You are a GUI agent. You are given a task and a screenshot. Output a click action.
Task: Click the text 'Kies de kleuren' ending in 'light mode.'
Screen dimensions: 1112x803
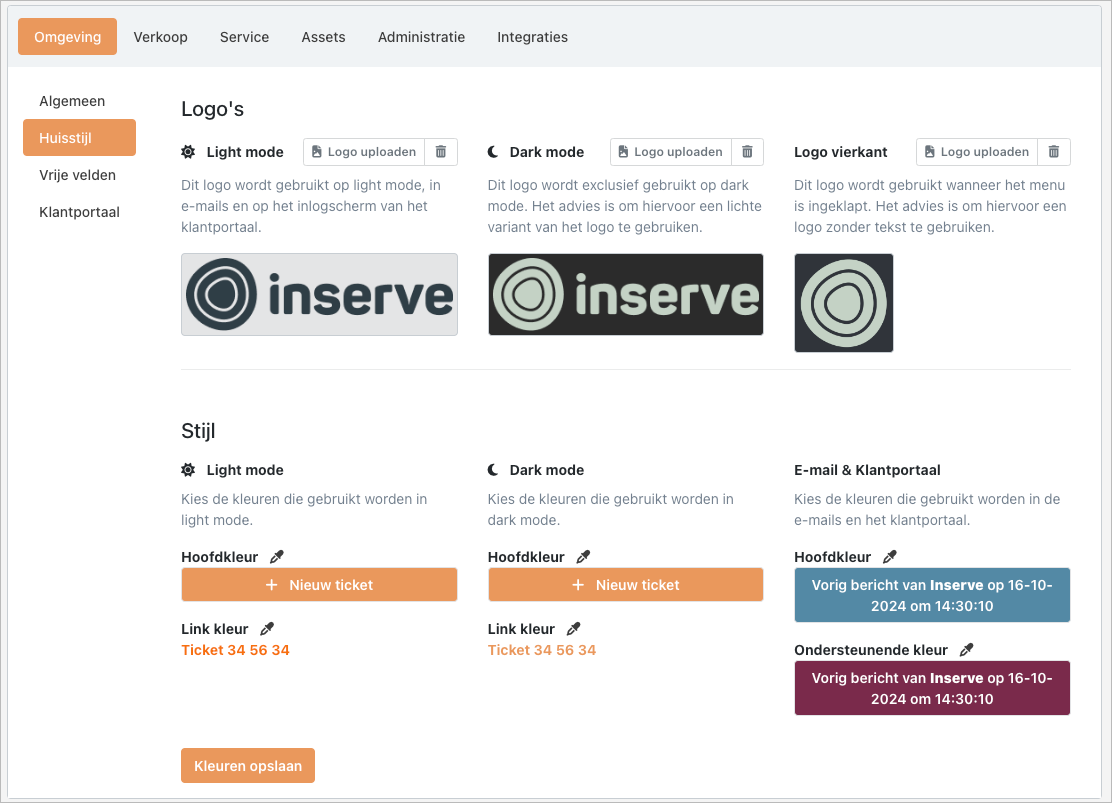tap(304, 509)
